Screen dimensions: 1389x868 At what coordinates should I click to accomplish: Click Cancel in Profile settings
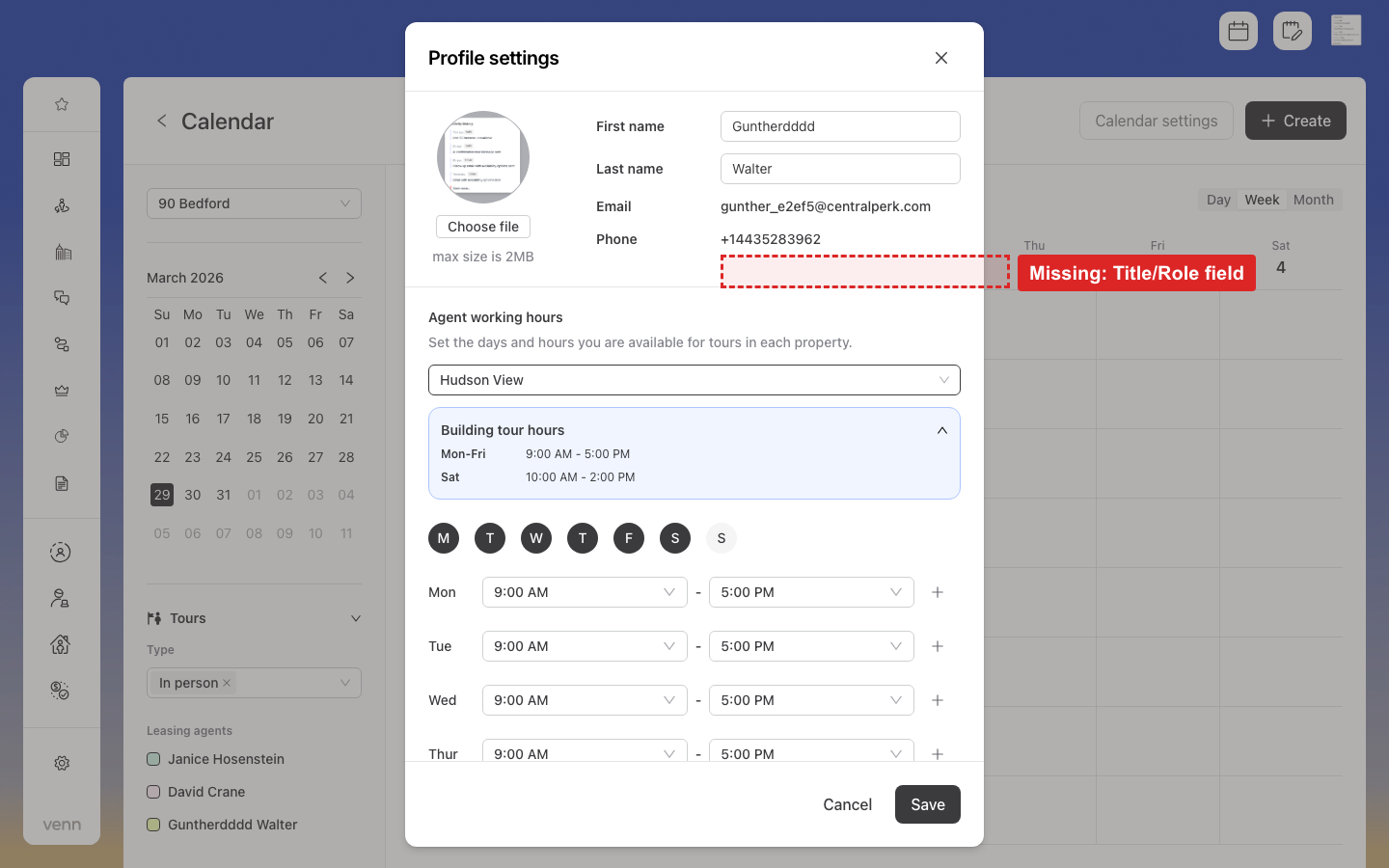pyautogui.click(x=847, y=804)
